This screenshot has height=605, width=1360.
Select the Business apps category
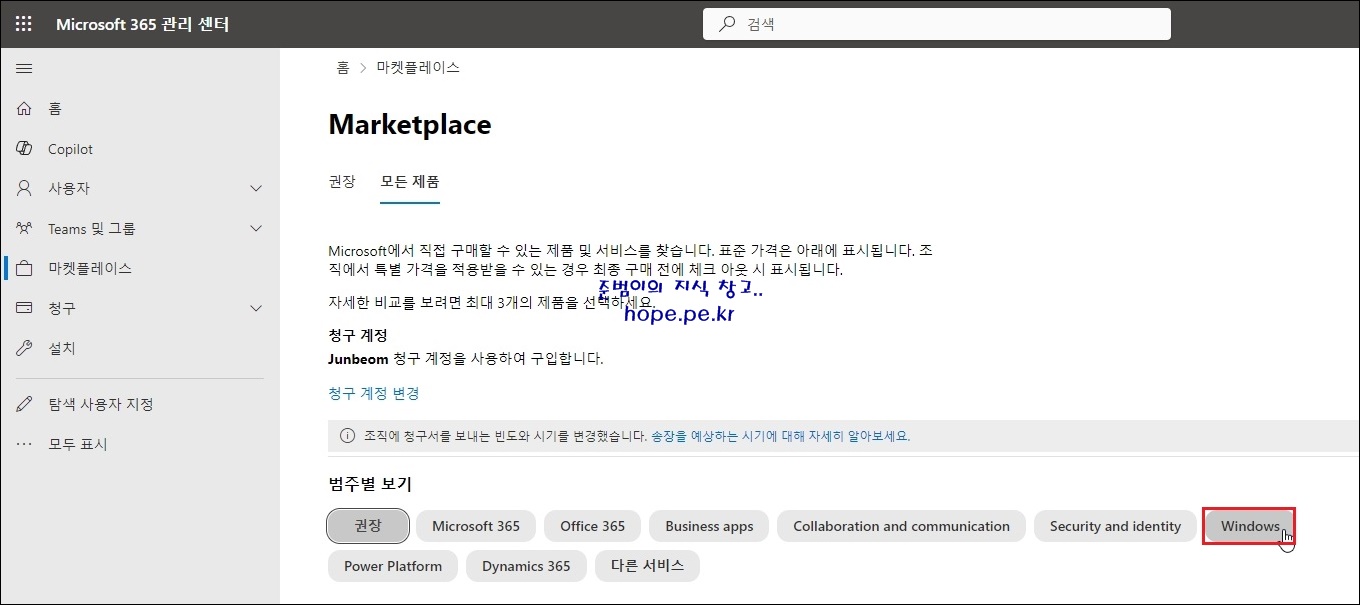point(709,526)
